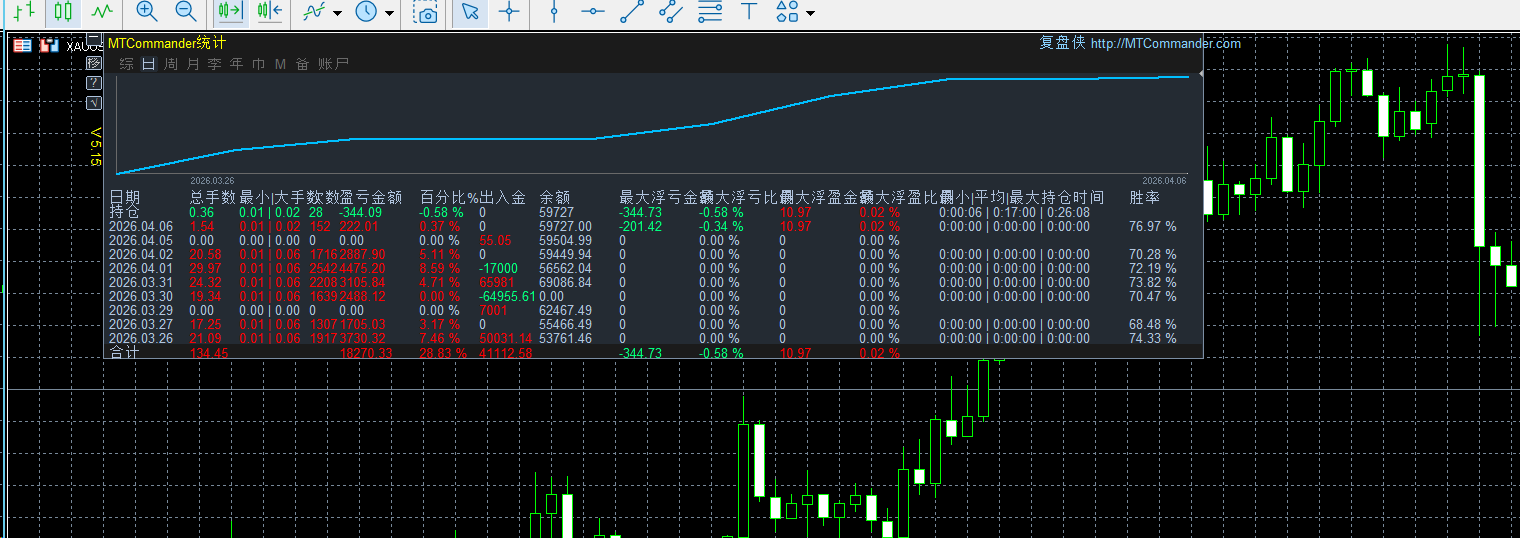Image resolution: width=1520 pixels, height=538 pixels.
Task: Toggle auto scroll to chart end
Action: point(231,12)
